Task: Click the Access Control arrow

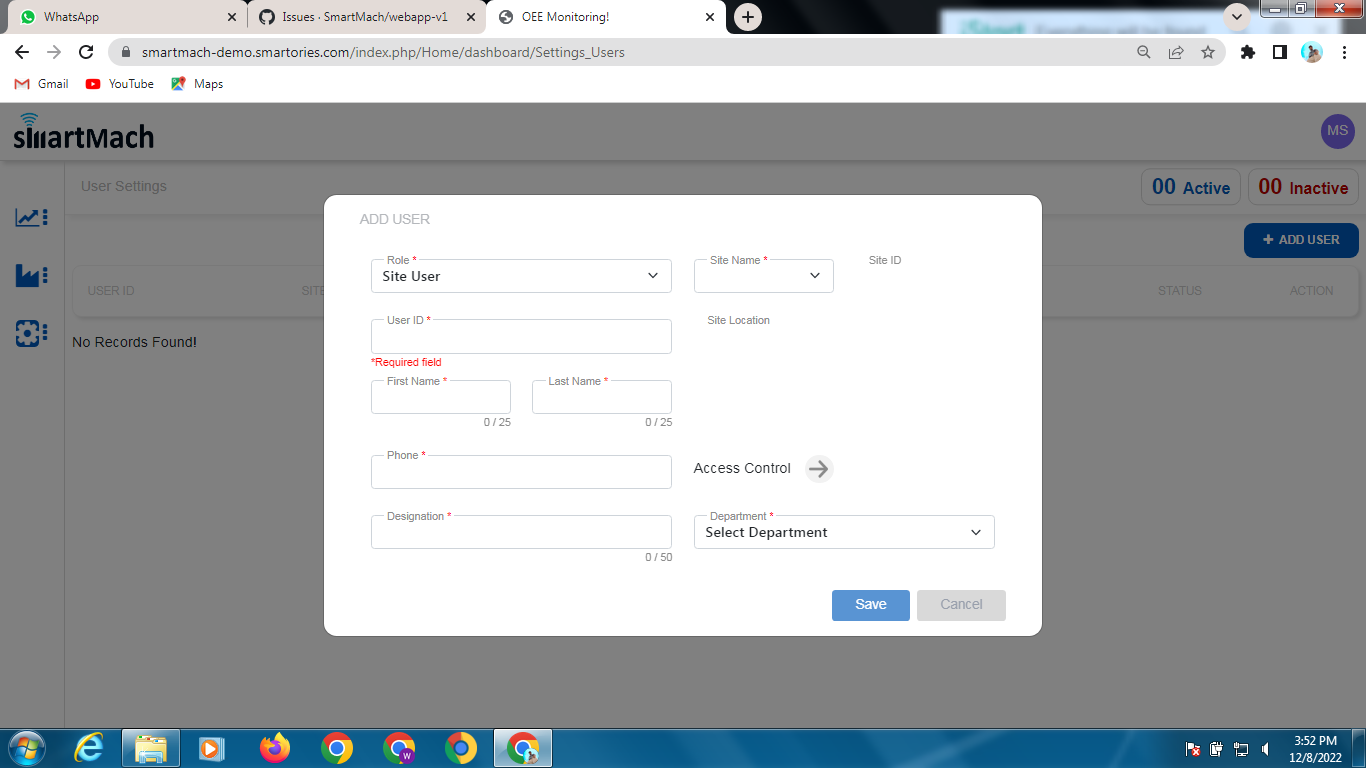Action: (x=819, y=469)
